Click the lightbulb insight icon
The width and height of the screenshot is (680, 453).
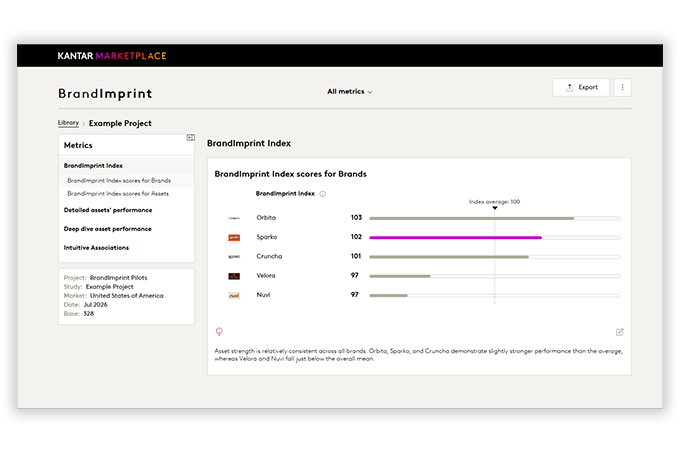(219, 332)
